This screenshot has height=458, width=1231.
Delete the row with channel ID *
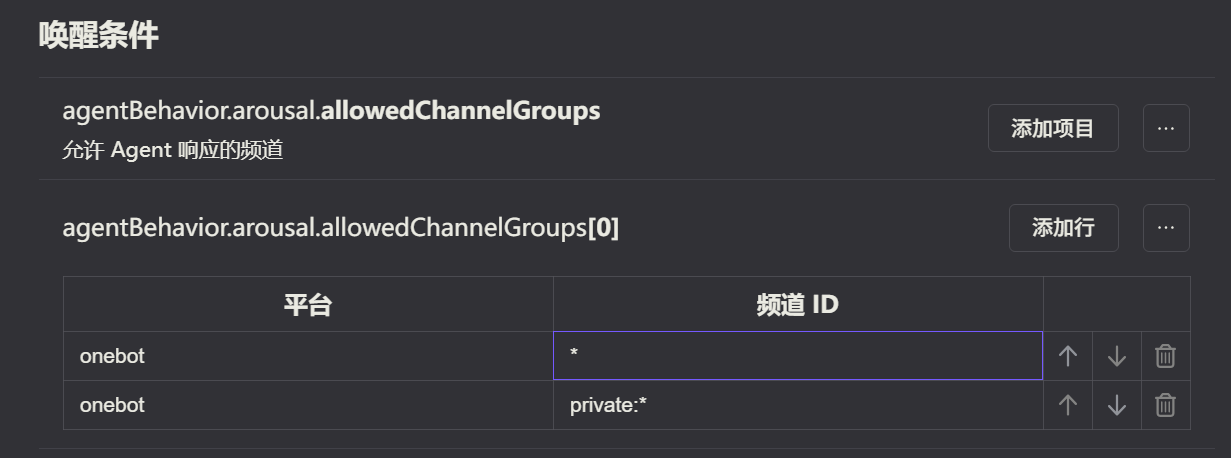pyautogui.click(x=1165, y=356)
